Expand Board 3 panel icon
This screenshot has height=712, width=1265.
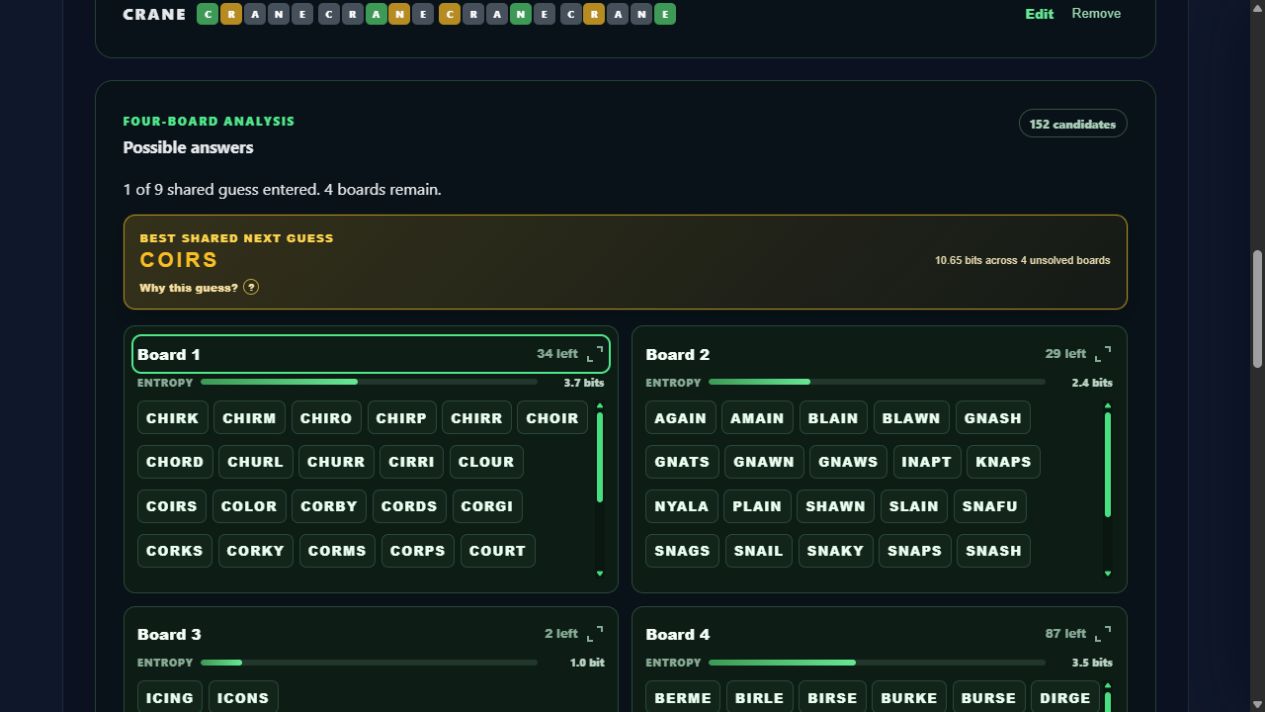(595, 634)
